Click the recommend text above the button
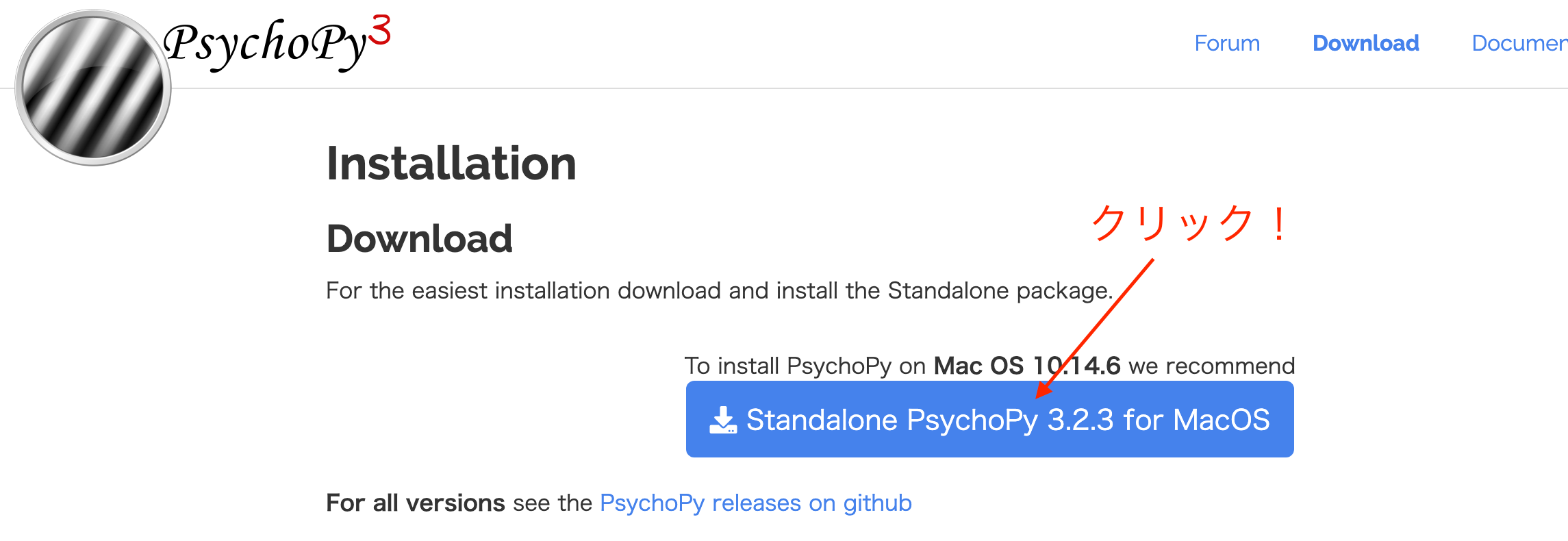Image resolution: width=1568 pixels, height=541 pixels. (1212, 365)
